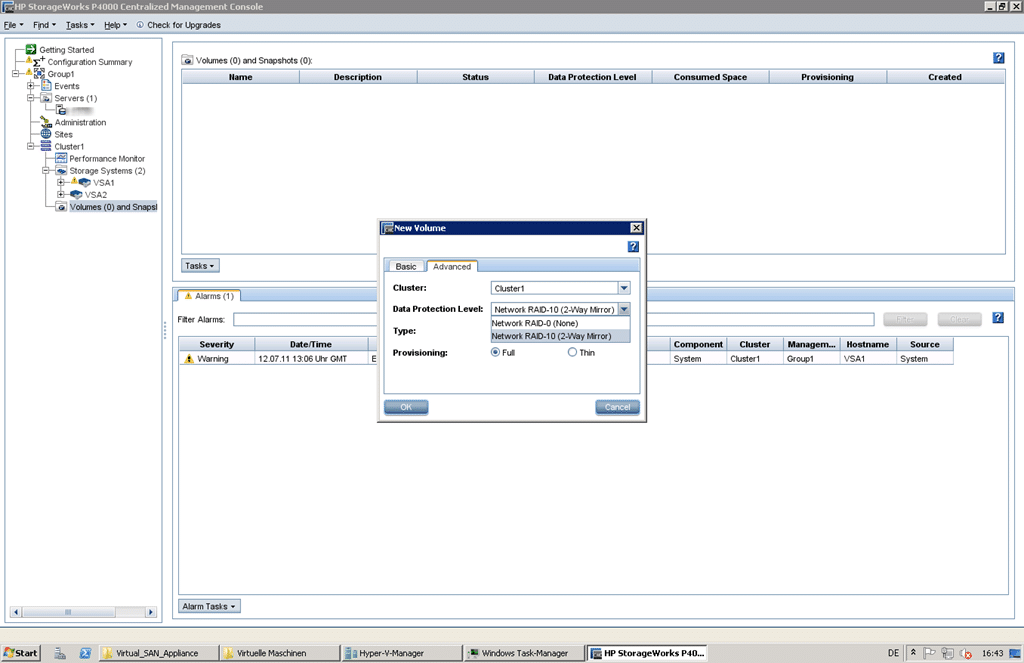Sort volumes by Name column header
Viewport: 1024px width, 663px height.
click(240, 77)
